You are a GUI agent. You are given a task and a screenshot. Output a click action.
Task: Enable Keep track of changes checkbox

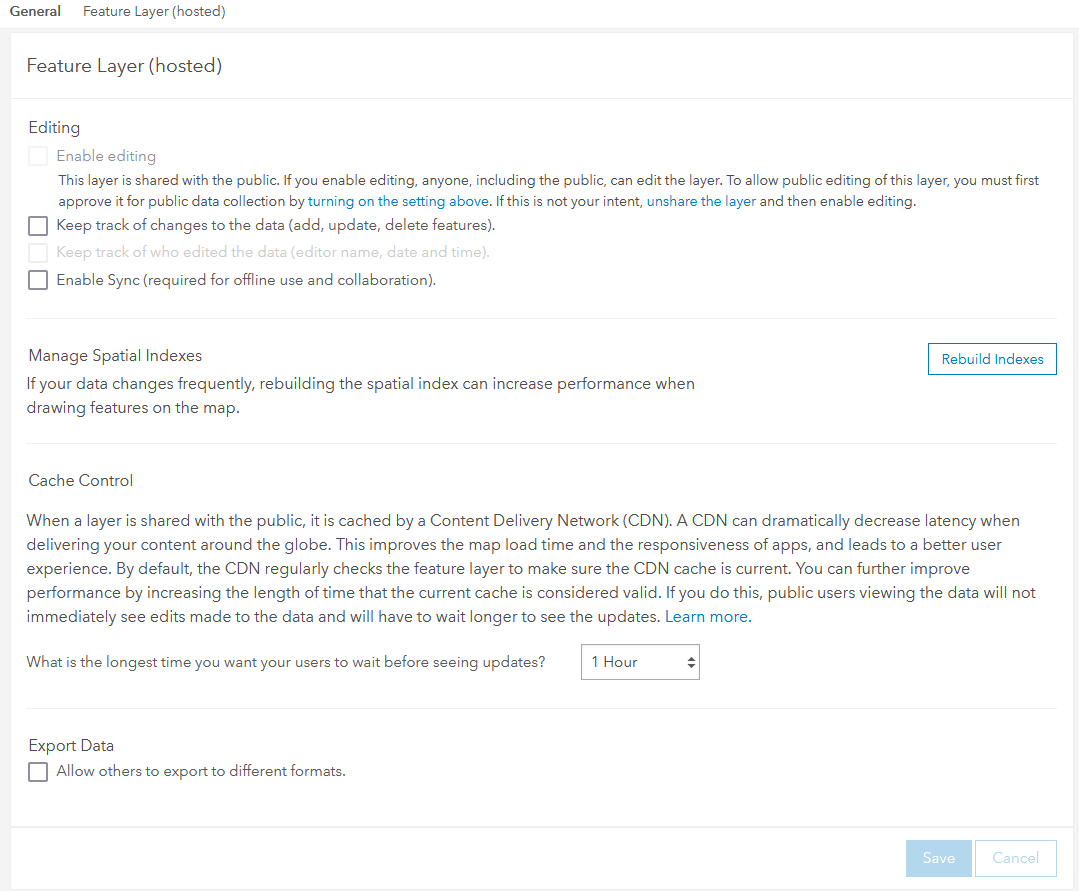click(38, 226)
